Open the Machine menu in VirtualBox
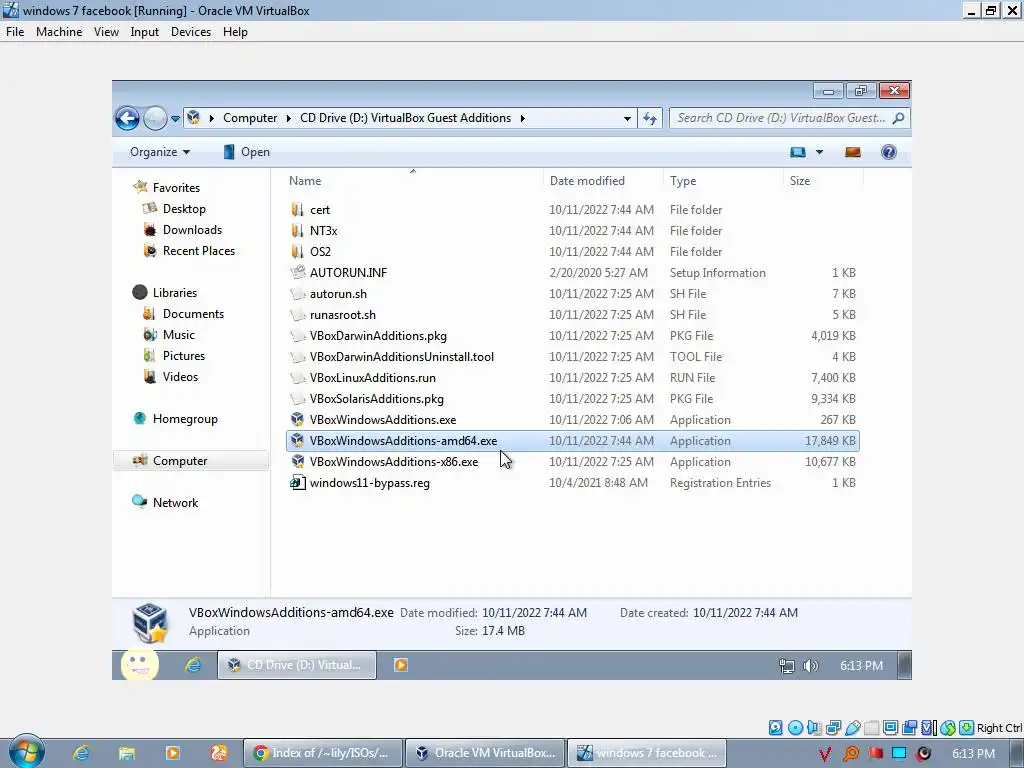This screenshot has width=1024, height=768. [59, 32]
